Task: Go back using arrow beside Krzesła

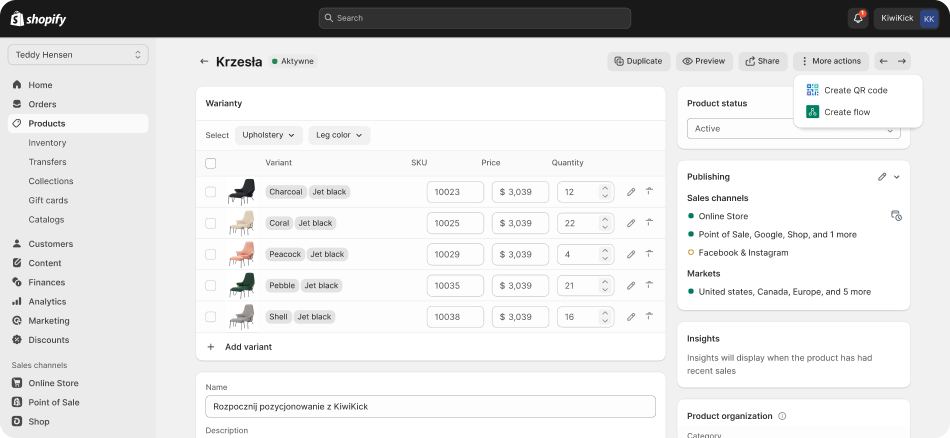Action: point(204,61)
